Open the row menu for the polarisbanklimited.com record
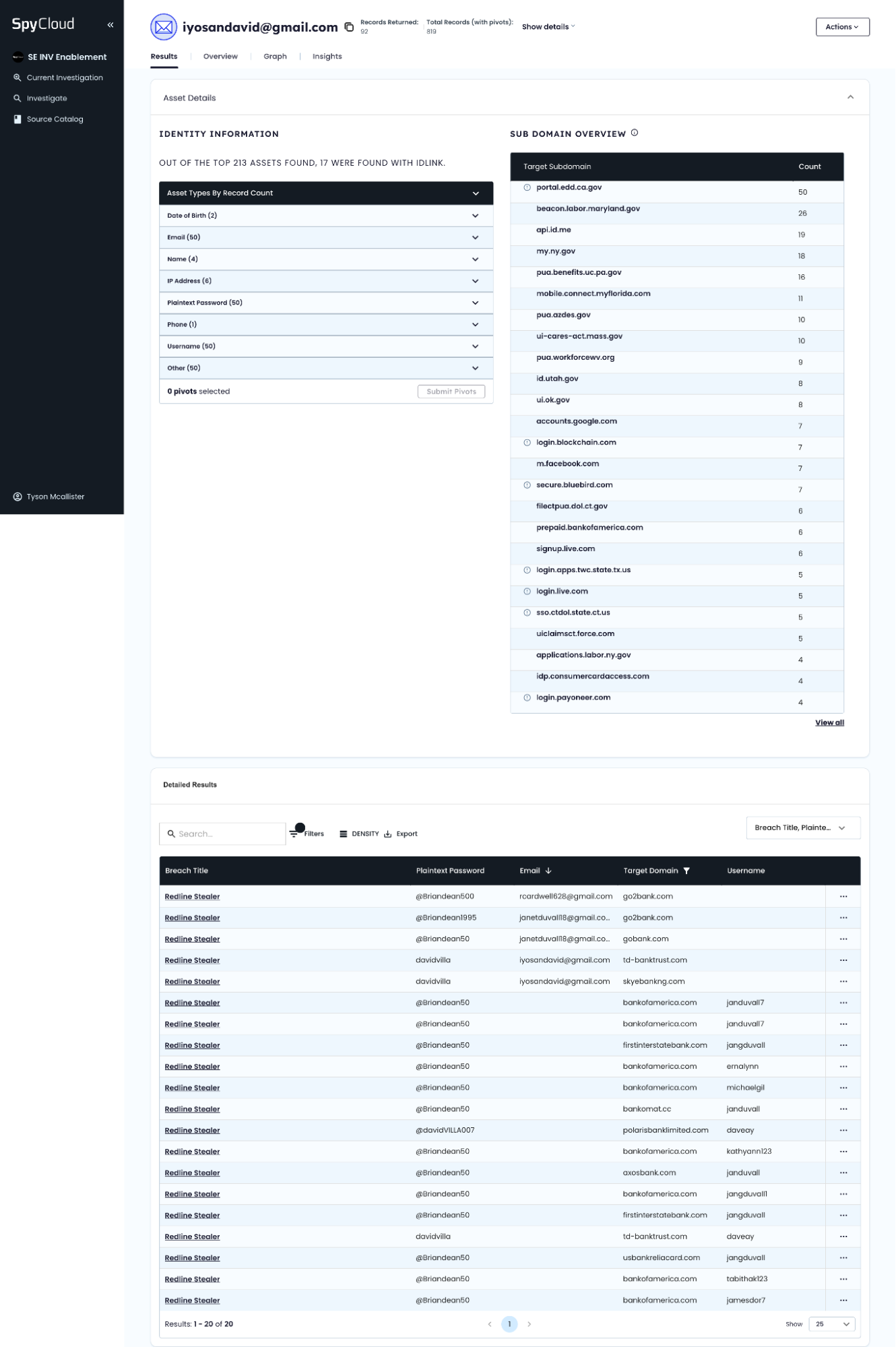Screen dimensions: 896x1347 (x=843, y=1130)
